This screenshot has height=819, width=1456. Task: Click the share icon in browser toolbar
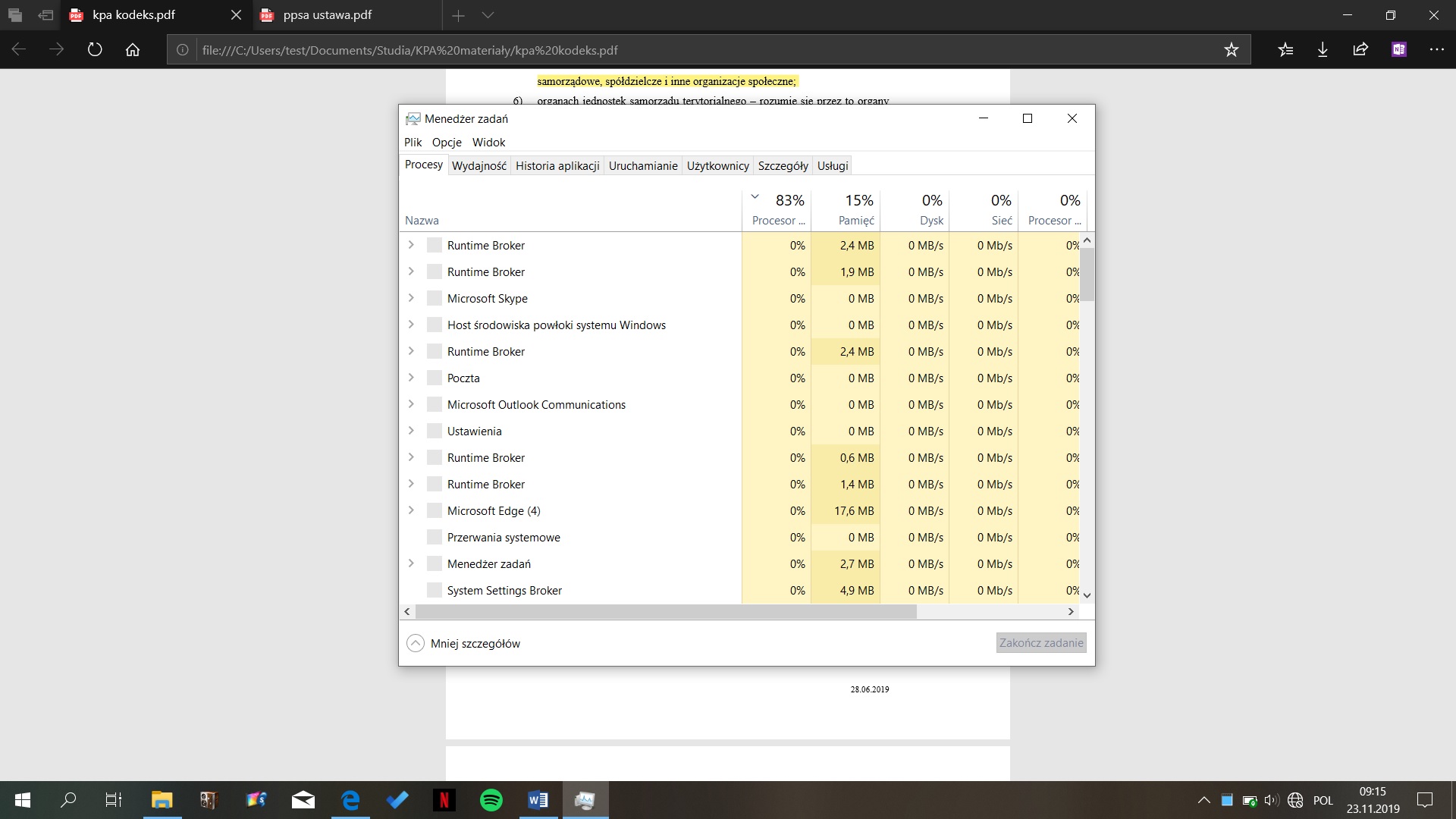pos(1360,50)
